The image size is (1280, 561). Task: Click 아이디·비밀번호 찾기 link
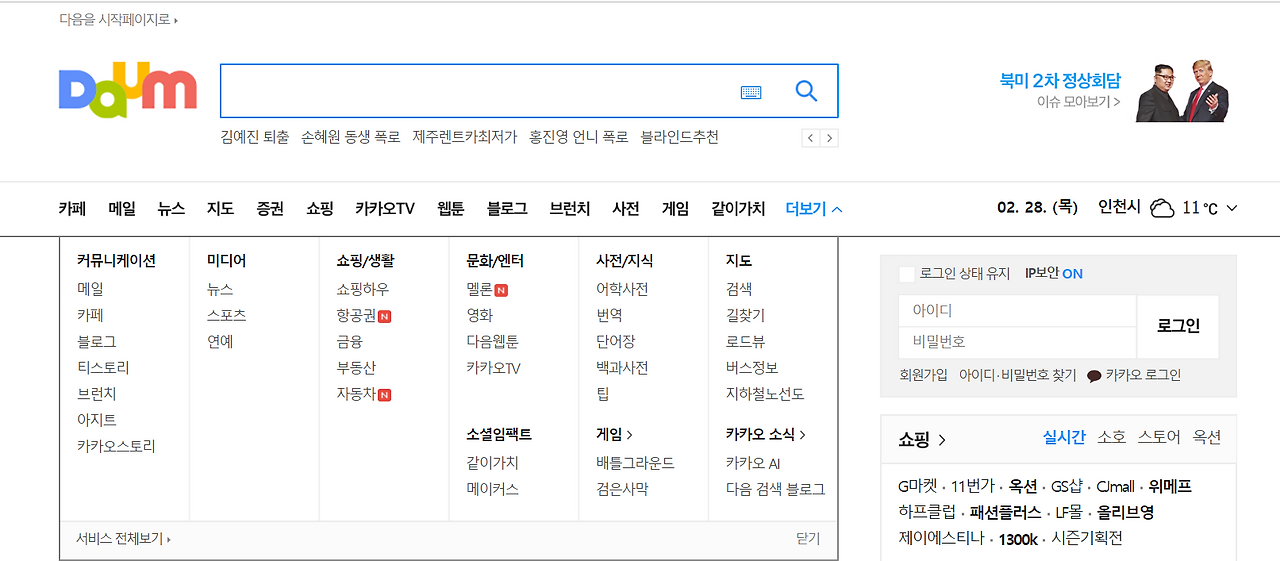[x=1018, y=375]
